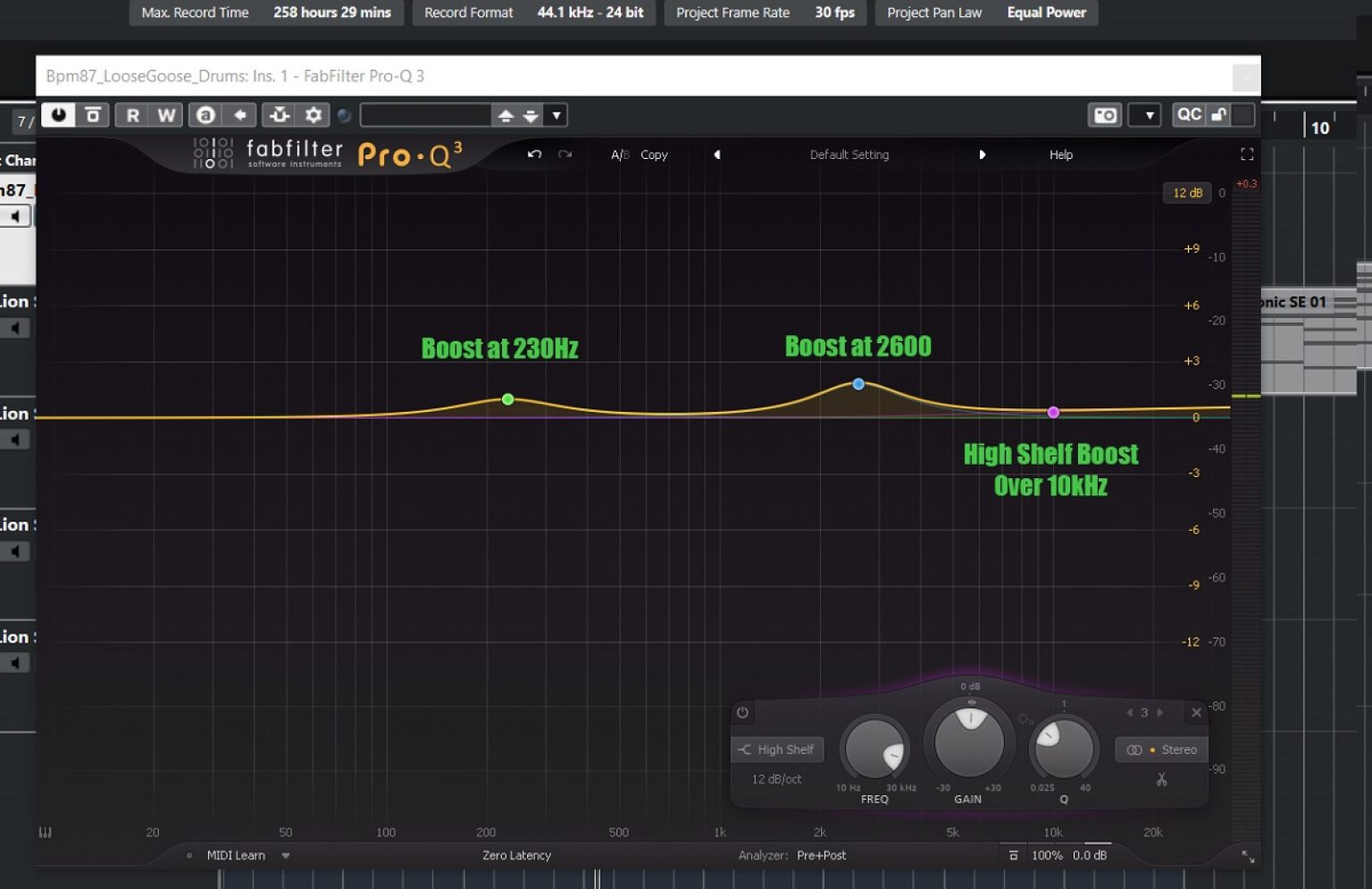Open the High Shelf filter type selector

pos(776,749)
